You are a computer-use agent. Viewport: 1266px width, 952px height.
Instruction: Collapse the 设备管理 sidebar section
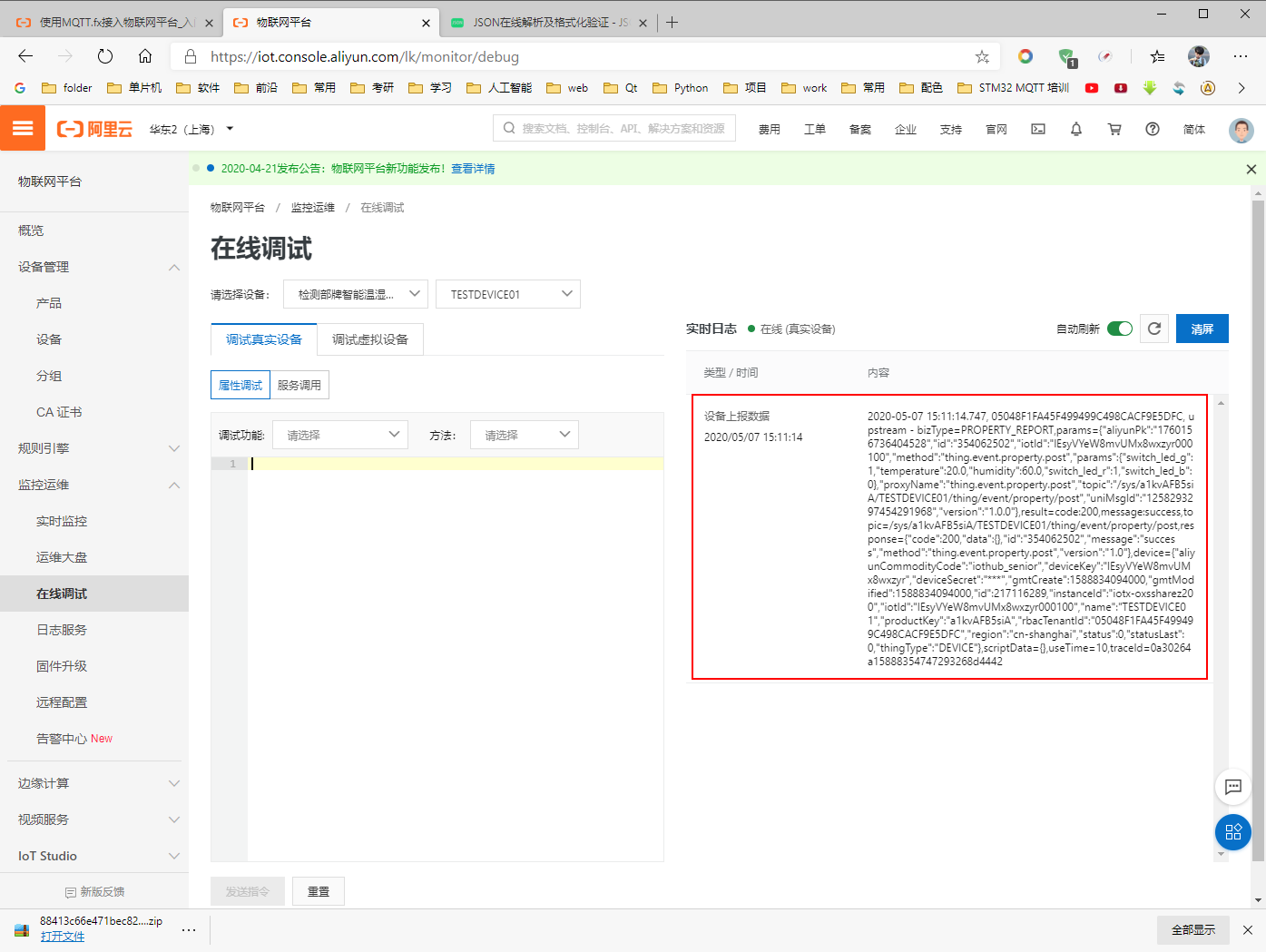(174, 267)
